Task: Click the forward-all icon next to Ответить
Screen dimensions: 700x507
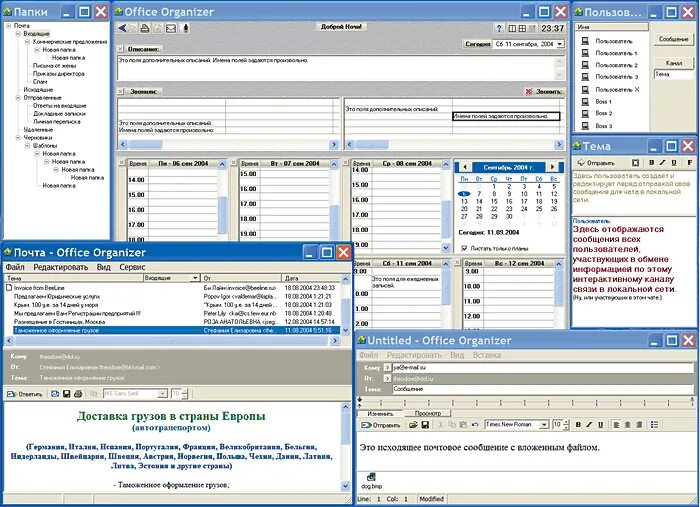Action: 55,394
